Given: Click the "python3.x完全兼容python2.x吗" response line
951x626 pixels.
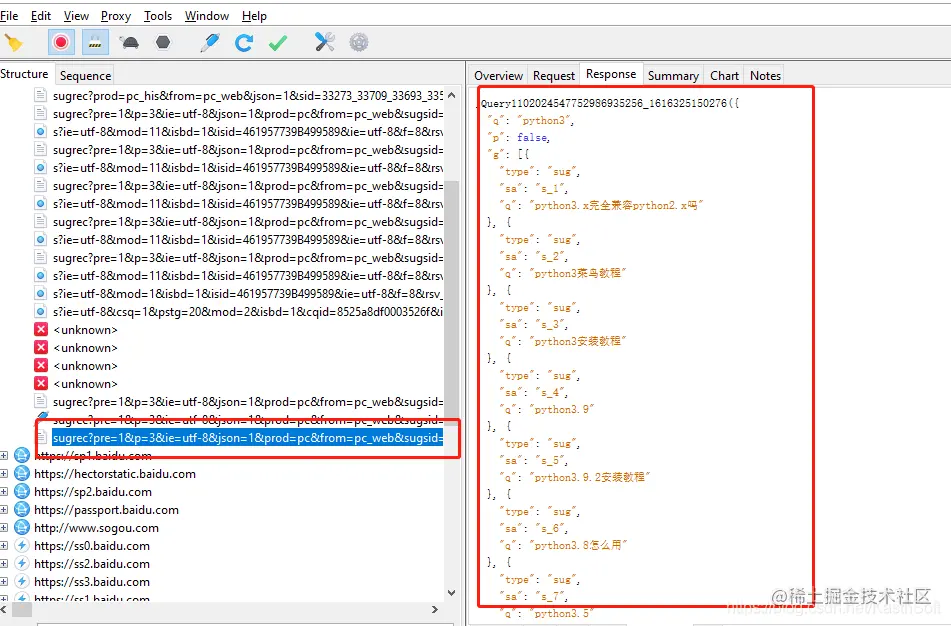Looking at the screenshot, I should [x=601, y=206].
